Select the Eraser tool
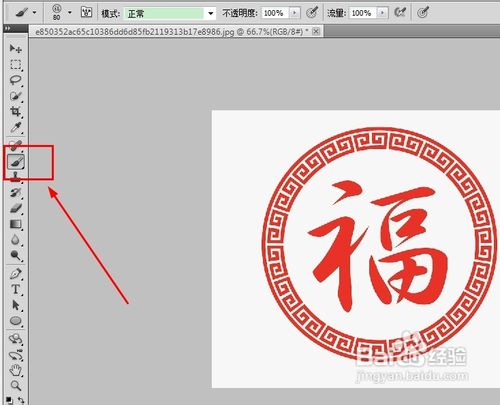The image size is (500, 405). 15,208
